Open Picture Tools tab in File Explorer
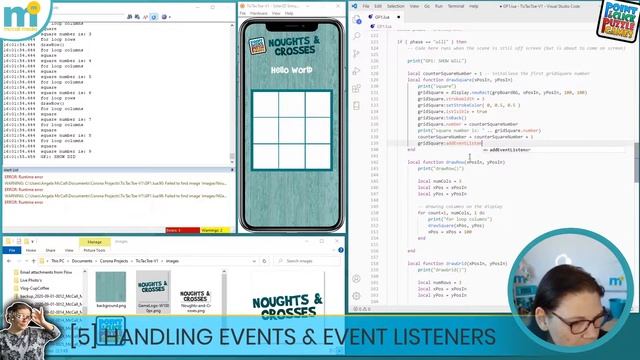Image resolution: width=640 pixels, height=360 pixels. (x=94, y=250)
